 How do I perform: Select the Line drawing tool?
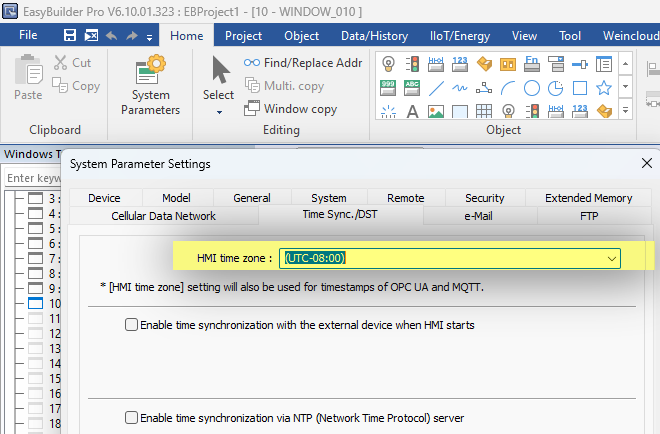tap(436, 88)
